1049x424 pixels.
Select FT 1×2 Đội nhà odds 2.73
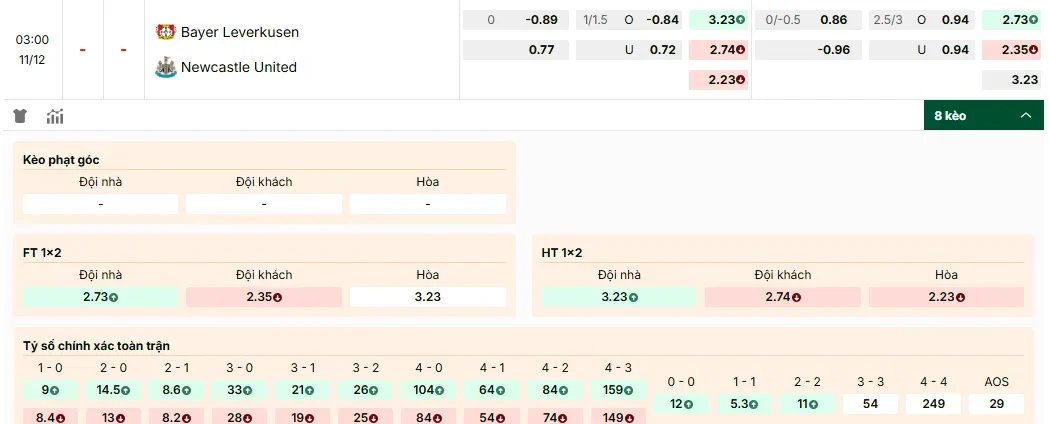pyautogui.click(x=100, y=297)
